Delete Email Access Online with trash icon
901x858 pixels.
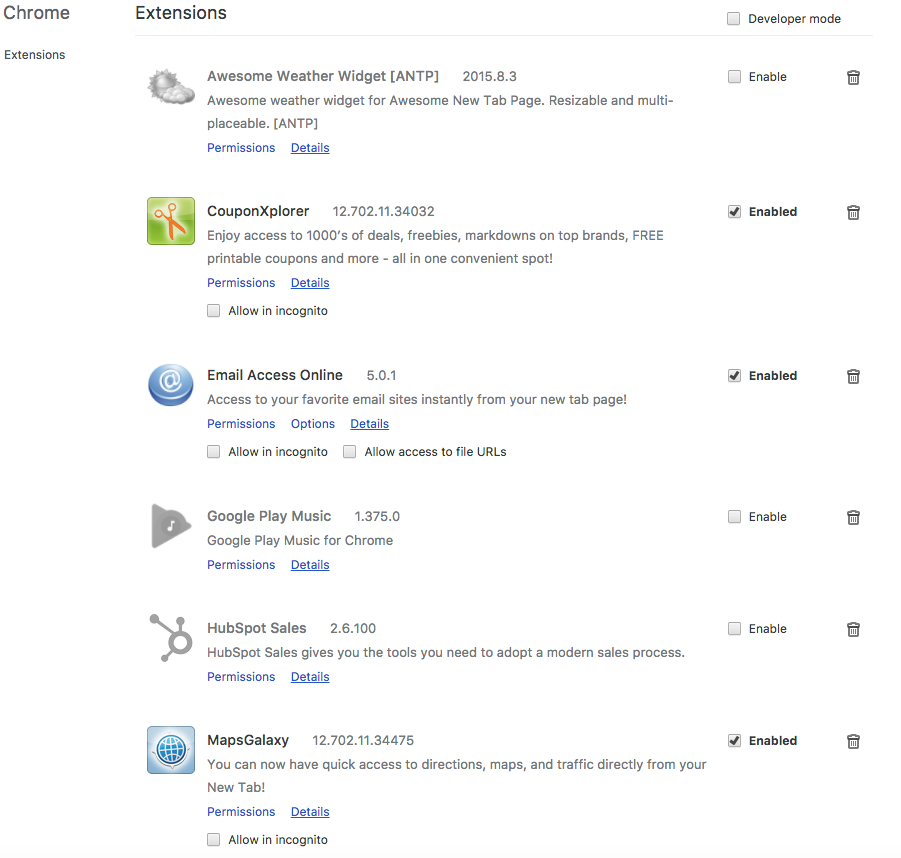click(853, 376)
